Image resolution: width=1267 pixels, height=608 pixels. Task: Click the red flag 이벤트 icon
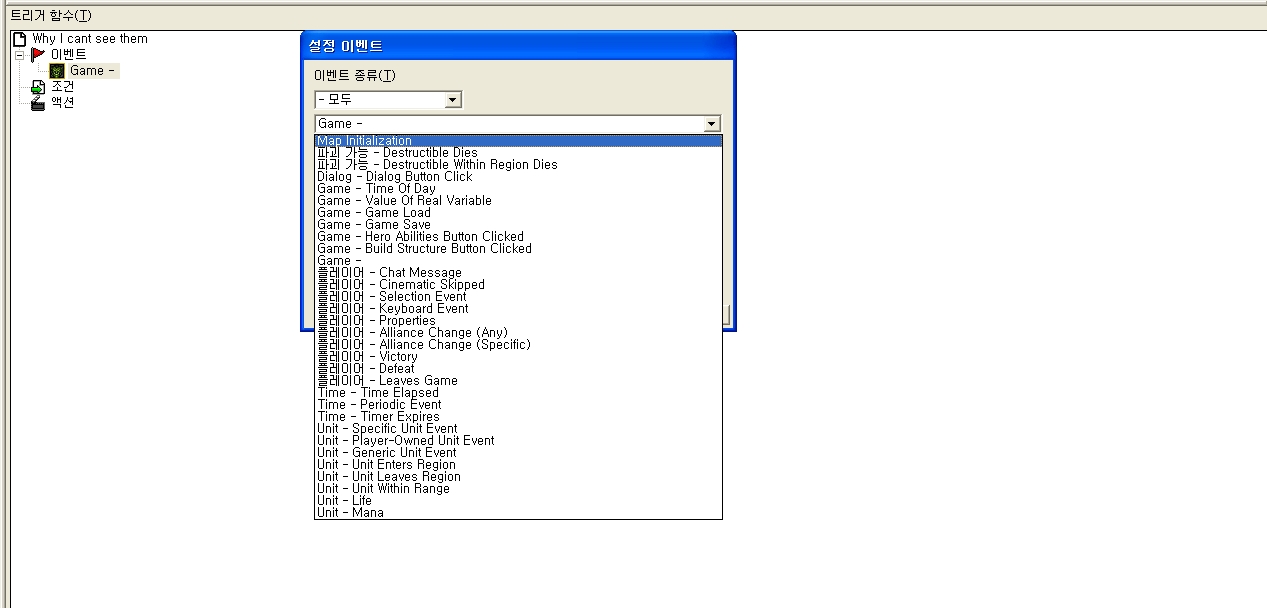click(x=38, y=54)
